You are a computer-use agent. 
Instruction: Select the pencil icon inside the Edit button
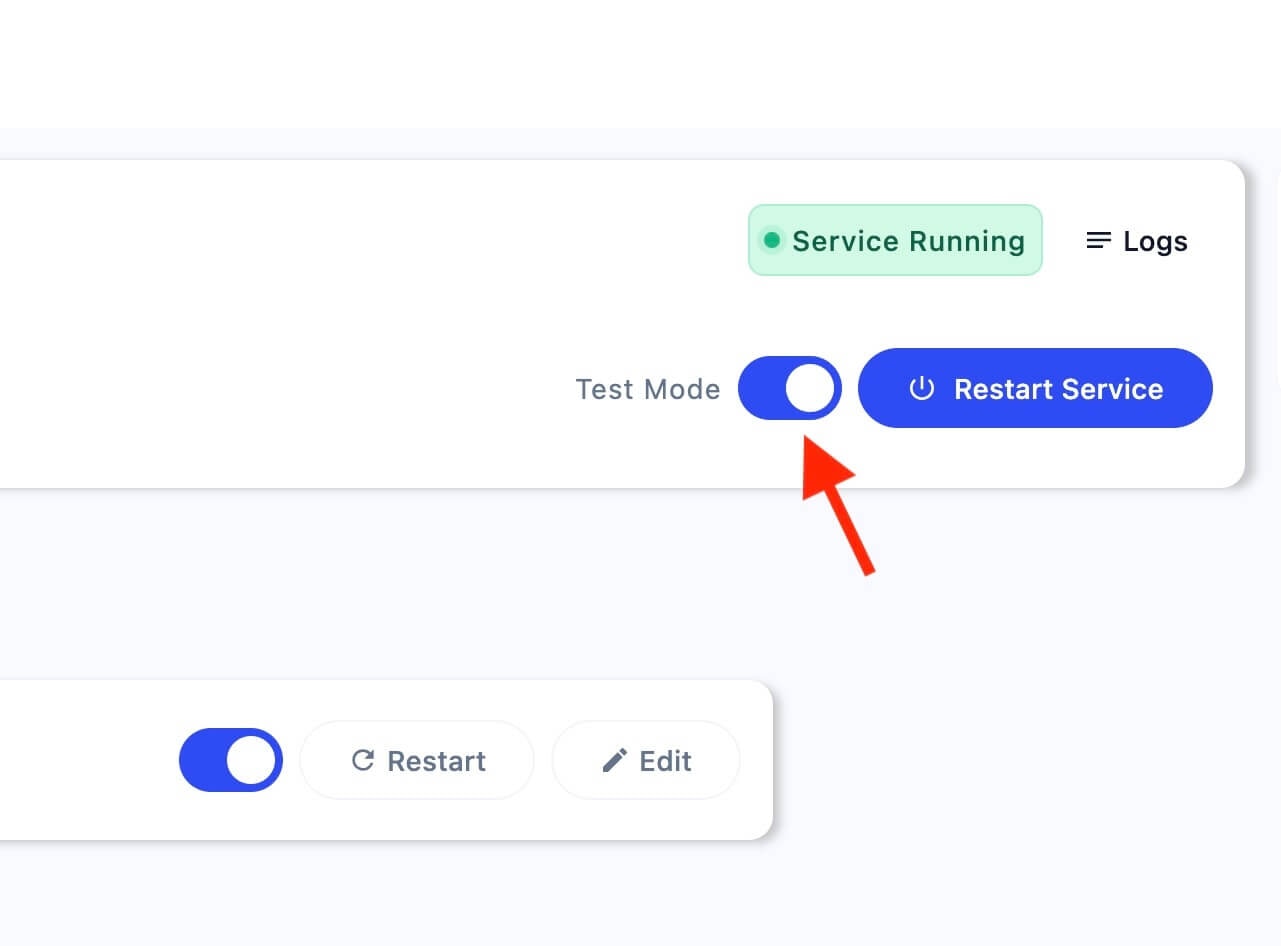pyautogui.click(x=615, y=760)
